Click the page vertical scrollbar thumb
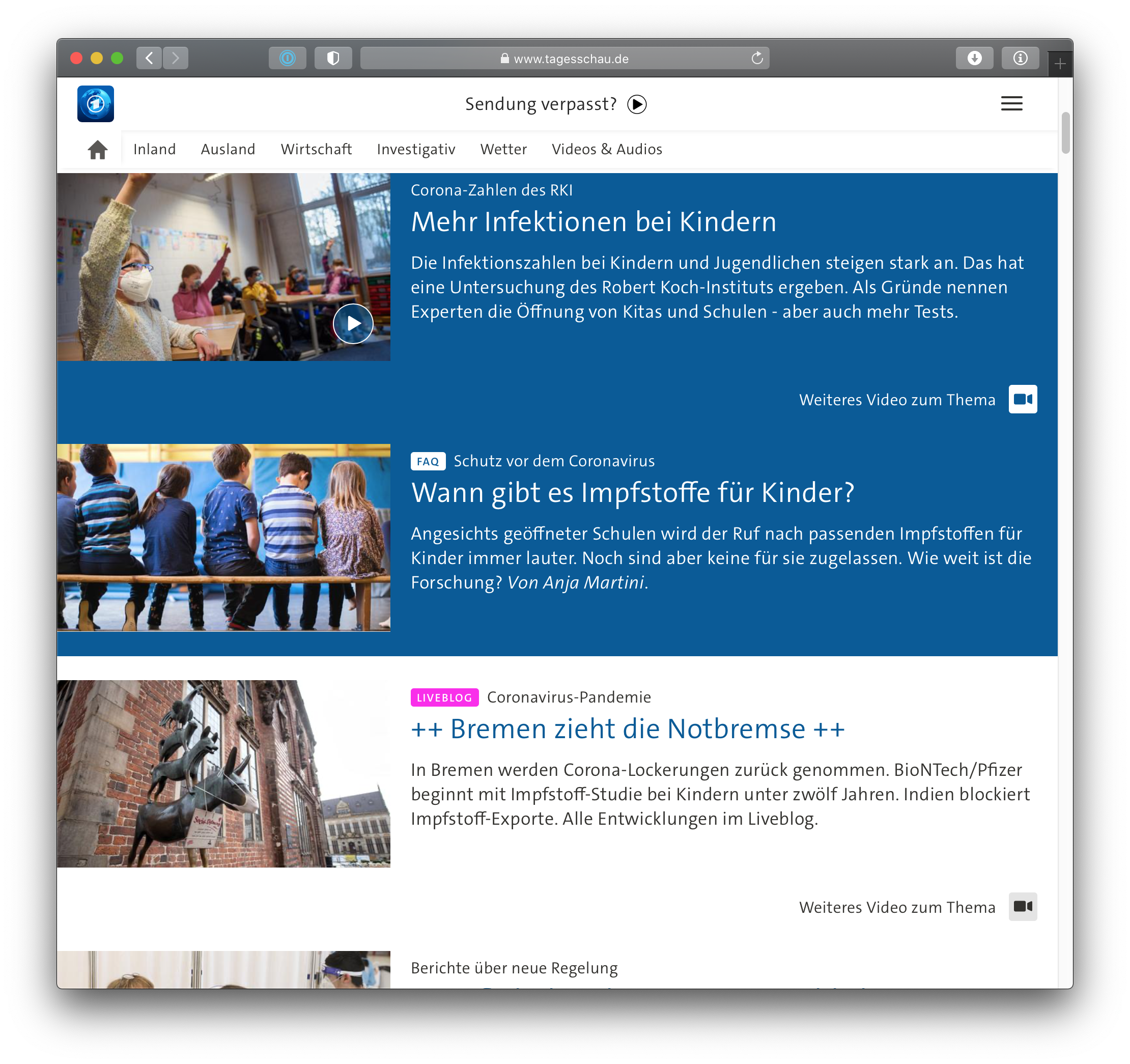The image size is (1130, 1064). point(1065,133)
